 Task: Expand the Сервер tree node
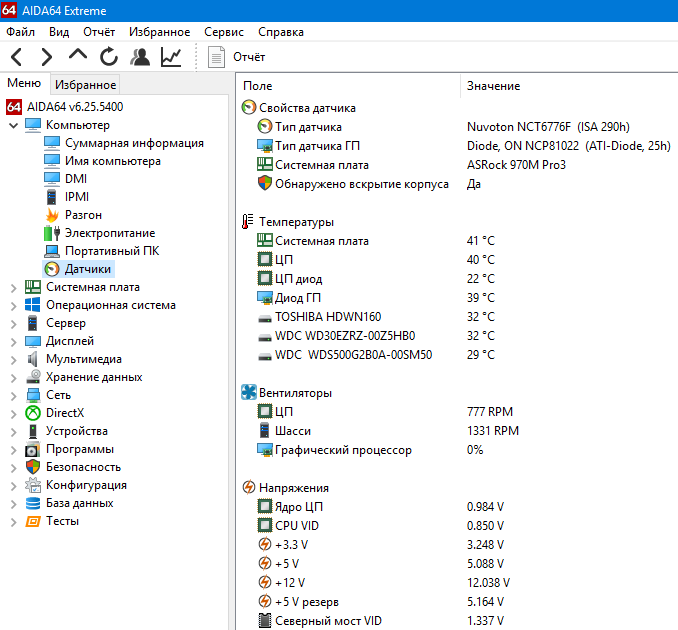click(13, 323)
